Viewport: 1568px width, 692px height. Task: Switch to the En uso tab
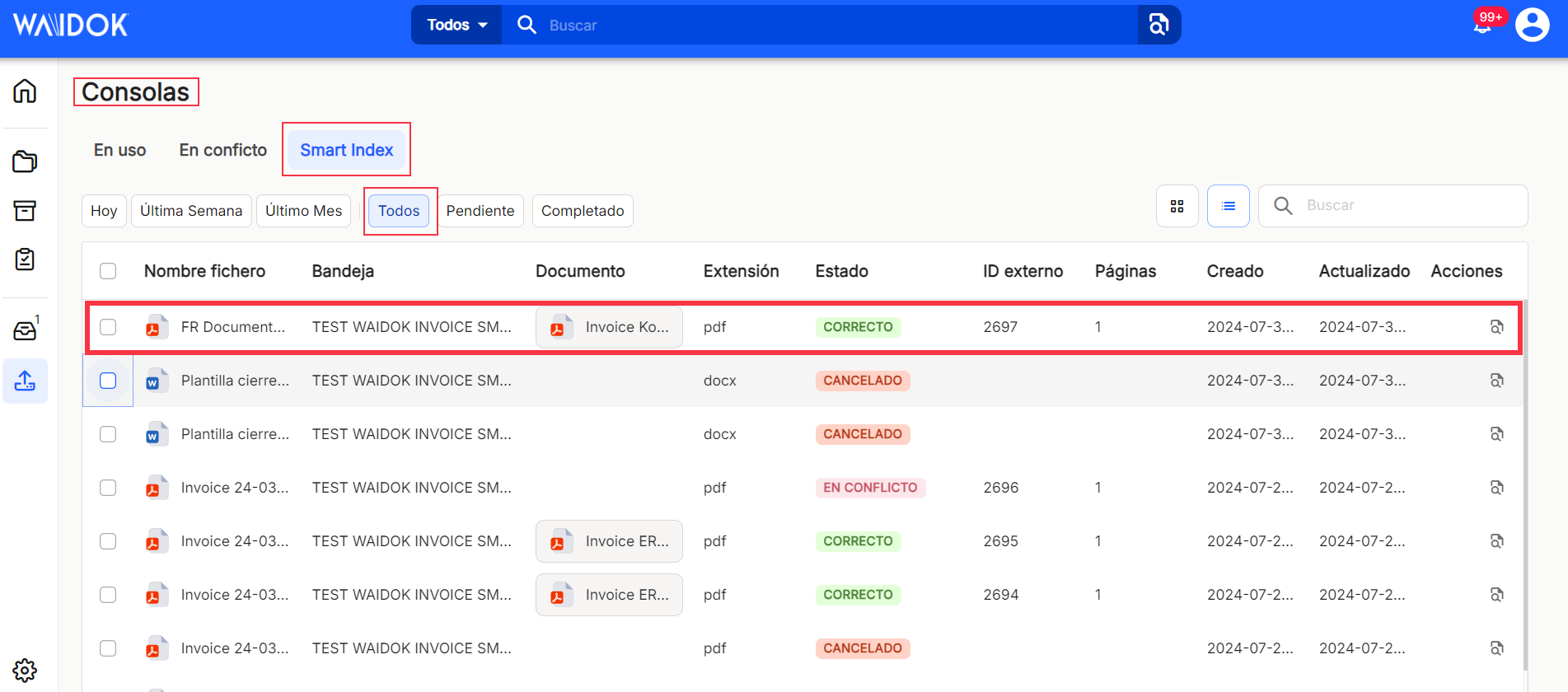click(x=120, y=150)
